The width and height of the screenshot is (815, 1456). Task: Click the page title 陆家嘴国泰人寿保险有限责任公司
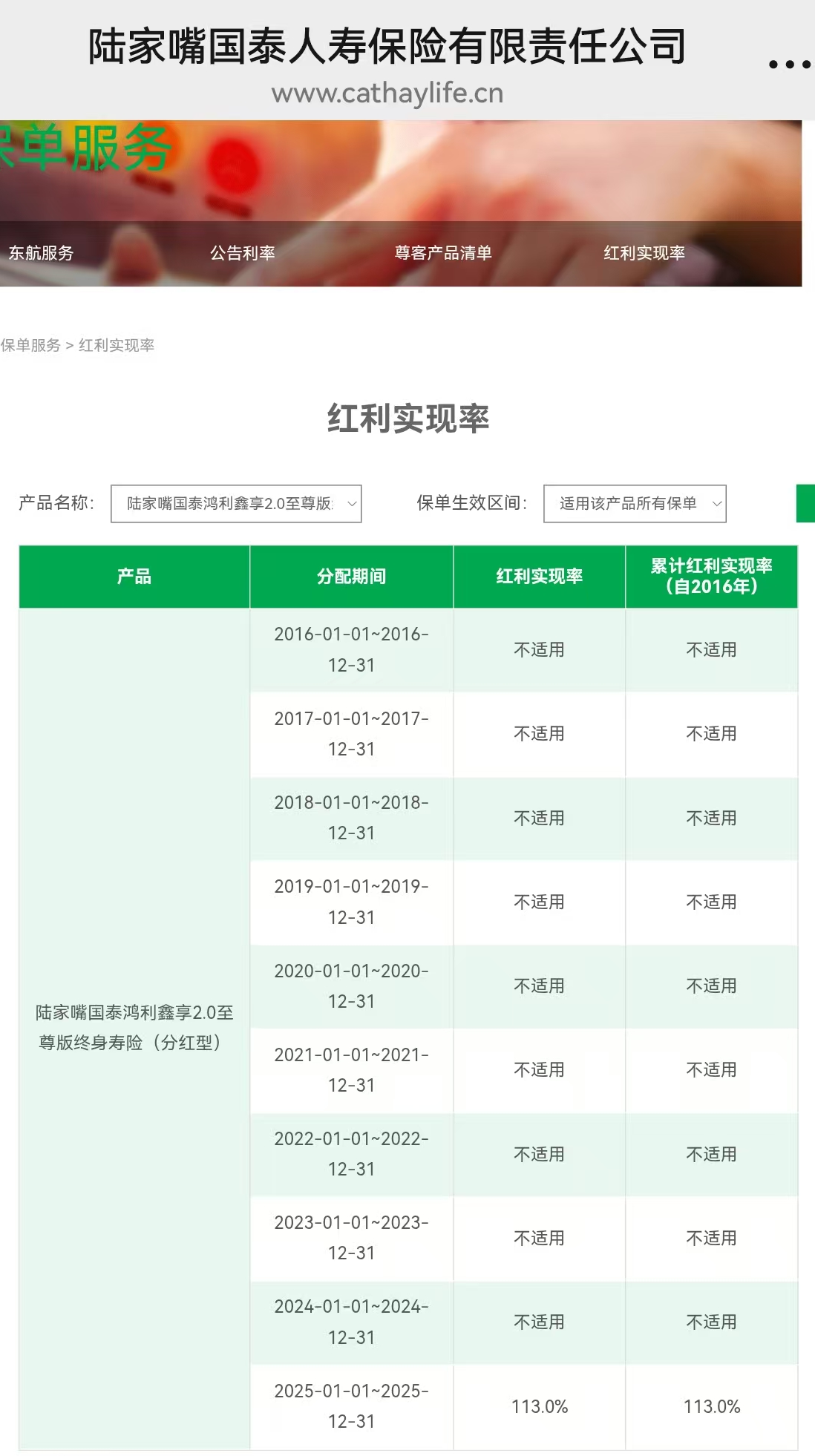pyautogui.click(x=387, y=46)
